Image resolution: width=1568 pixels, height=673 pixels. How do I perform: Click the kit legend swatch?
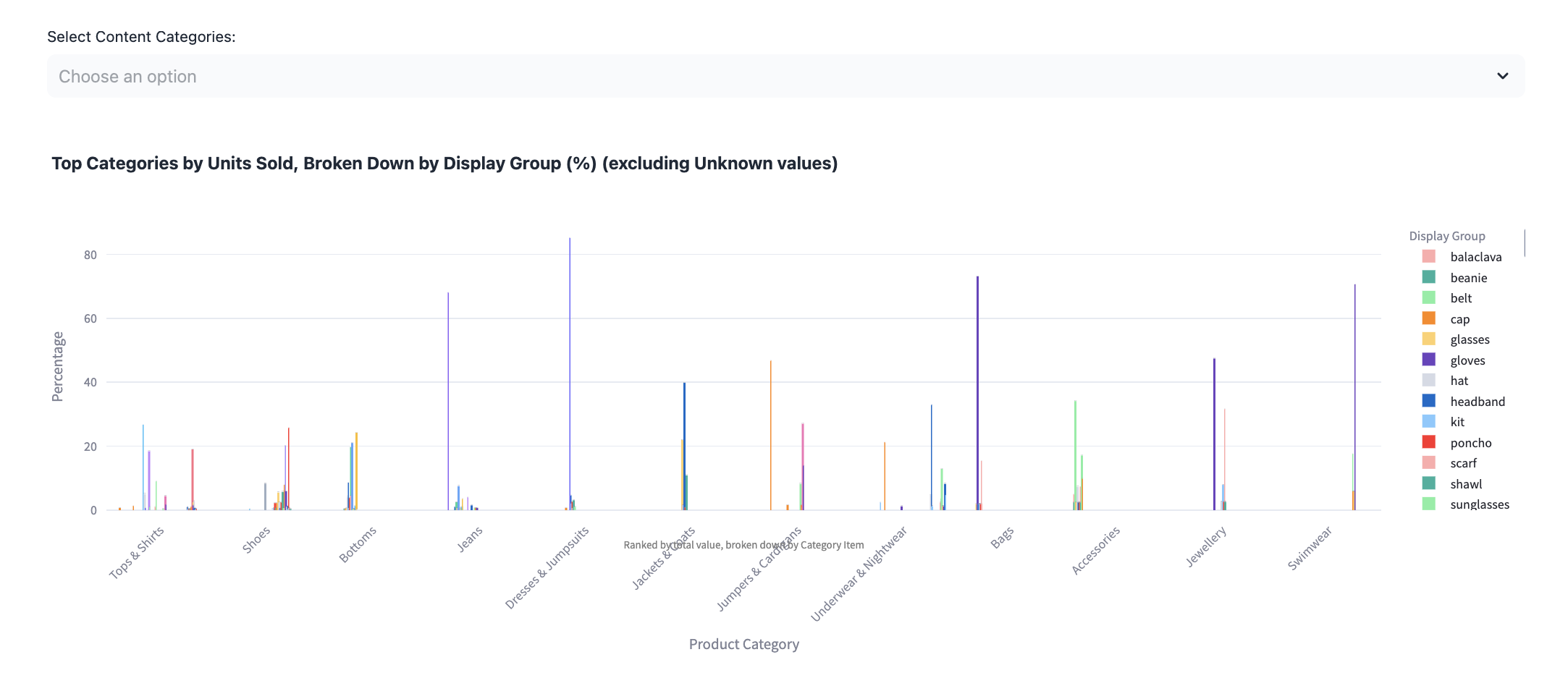point(1428,422)
